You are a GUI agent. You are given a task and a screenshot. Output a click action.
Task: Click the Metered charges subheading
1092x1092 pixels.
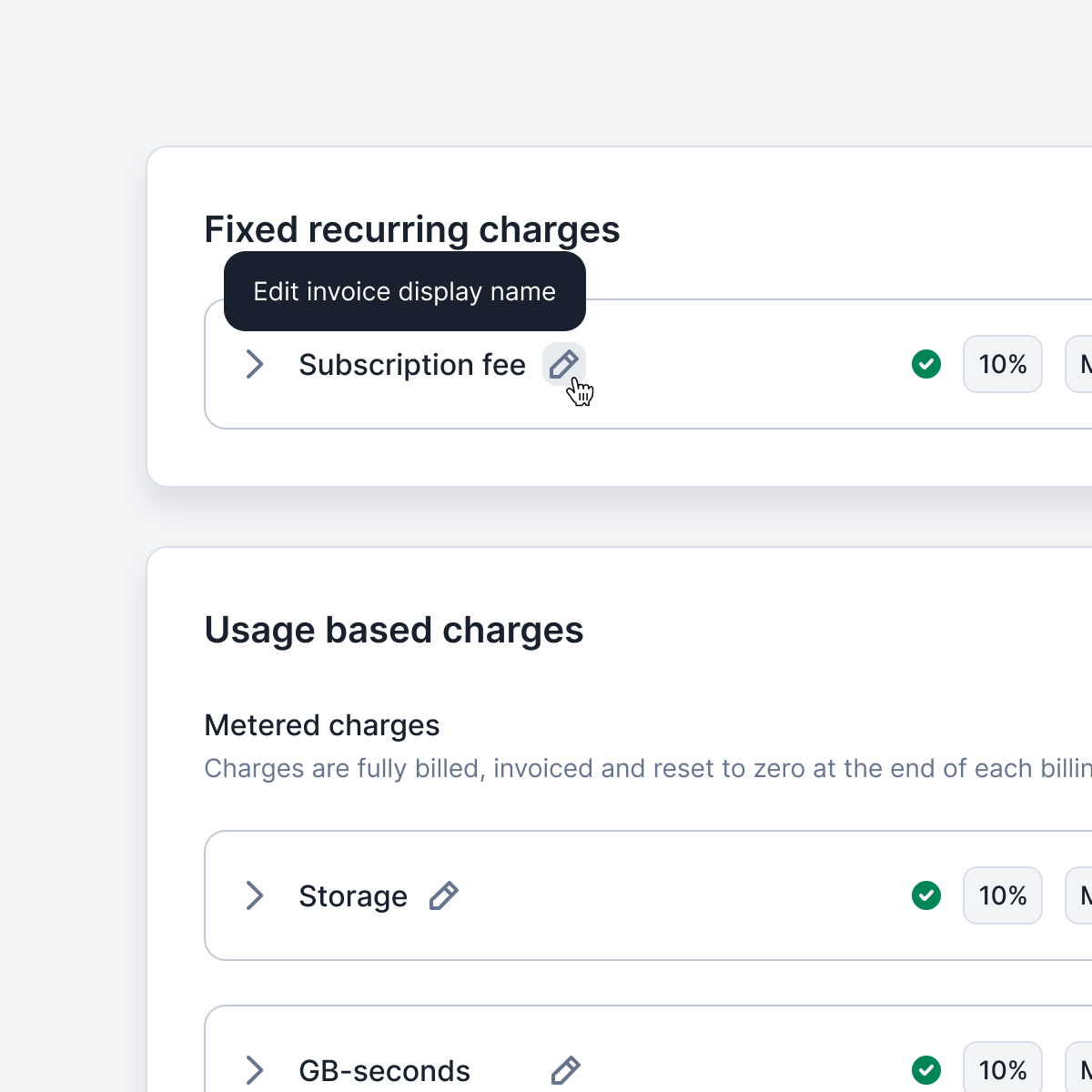(321, 725)
